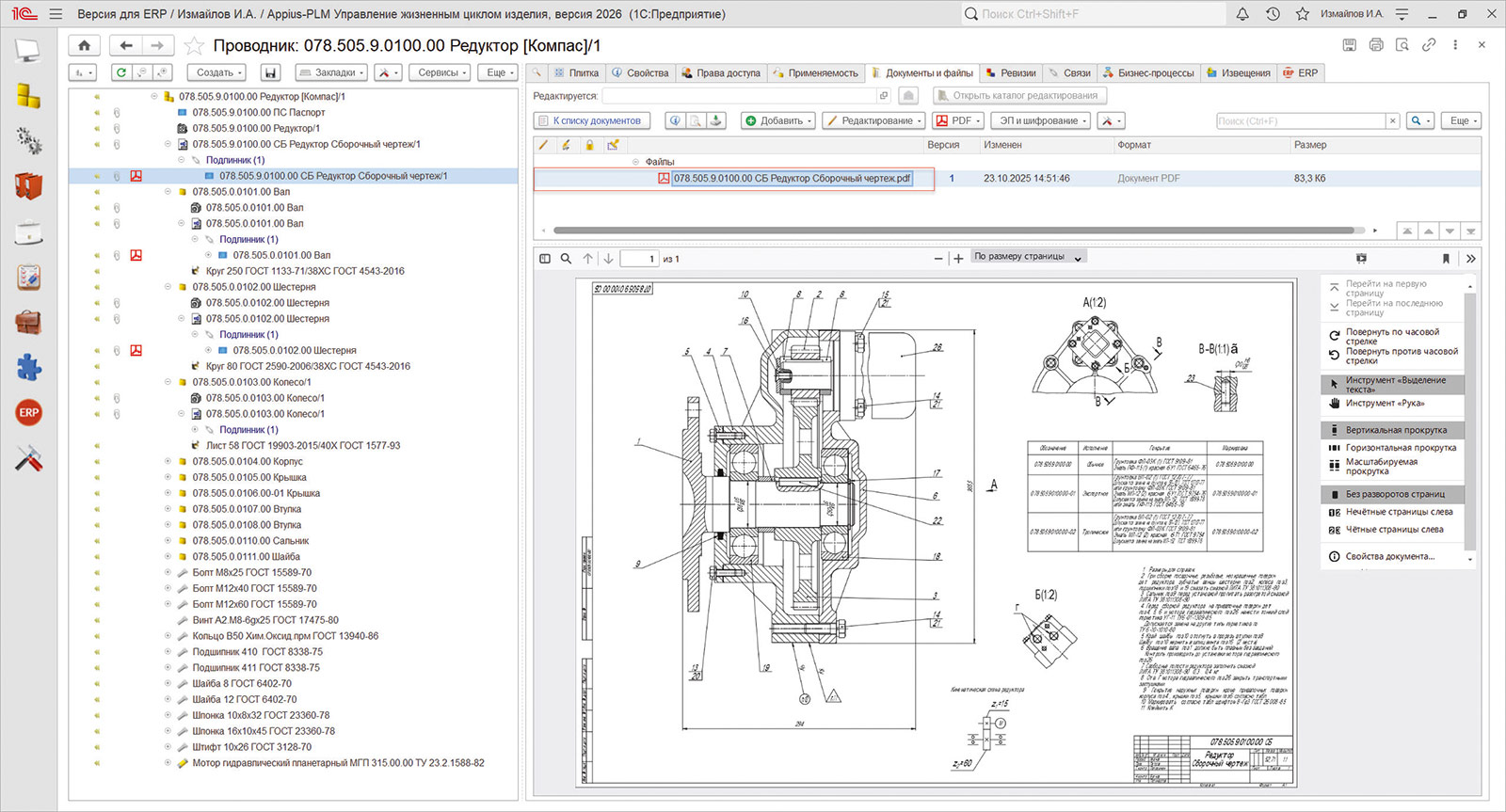Open the ERP sidebar icon
The width and height of the screenshot is (1506, 812).
tap(29, 412)
